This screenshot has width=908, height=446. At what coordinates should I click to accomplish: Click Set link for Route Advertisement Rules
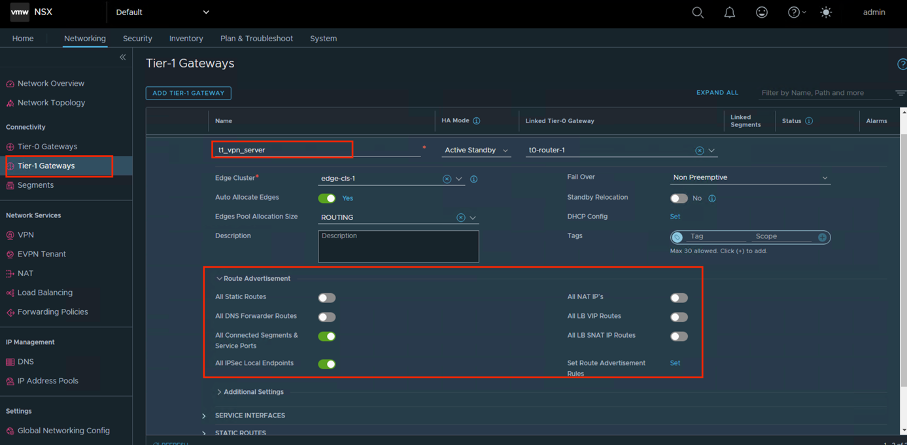click(x=674, y=363)
